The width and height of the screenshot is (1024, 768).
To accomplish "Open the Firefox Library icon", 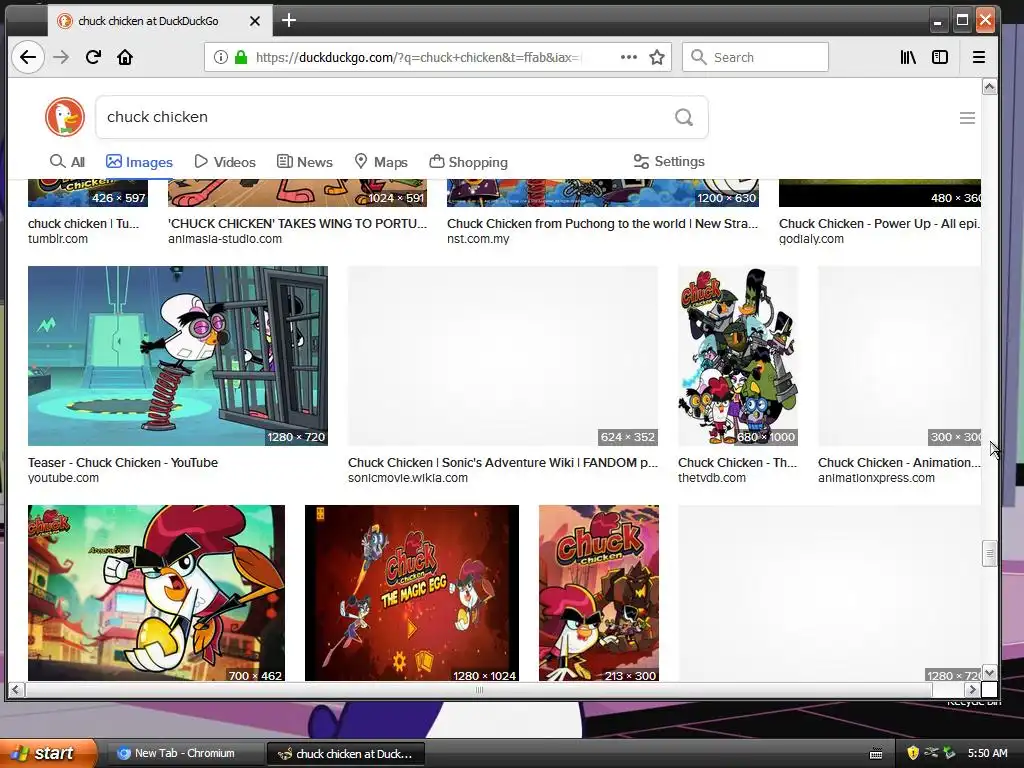I will click(908, 57).
